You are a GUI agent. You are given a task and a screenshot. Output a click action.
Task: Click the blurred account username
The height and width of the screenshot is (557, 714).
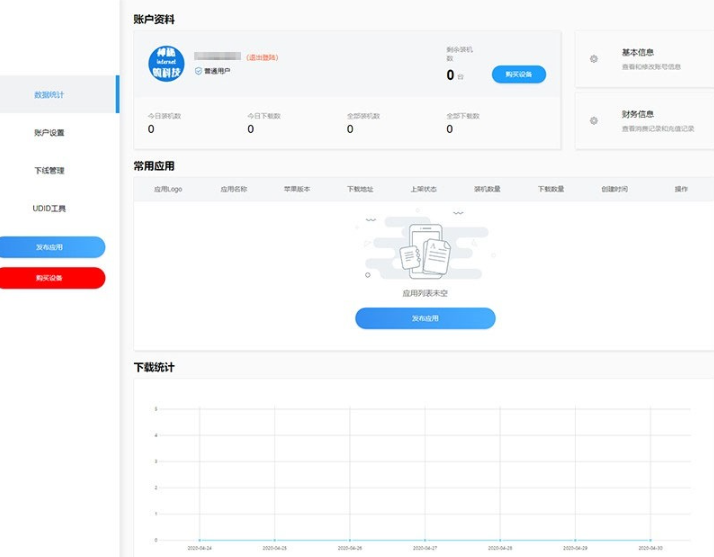point(217,56)
